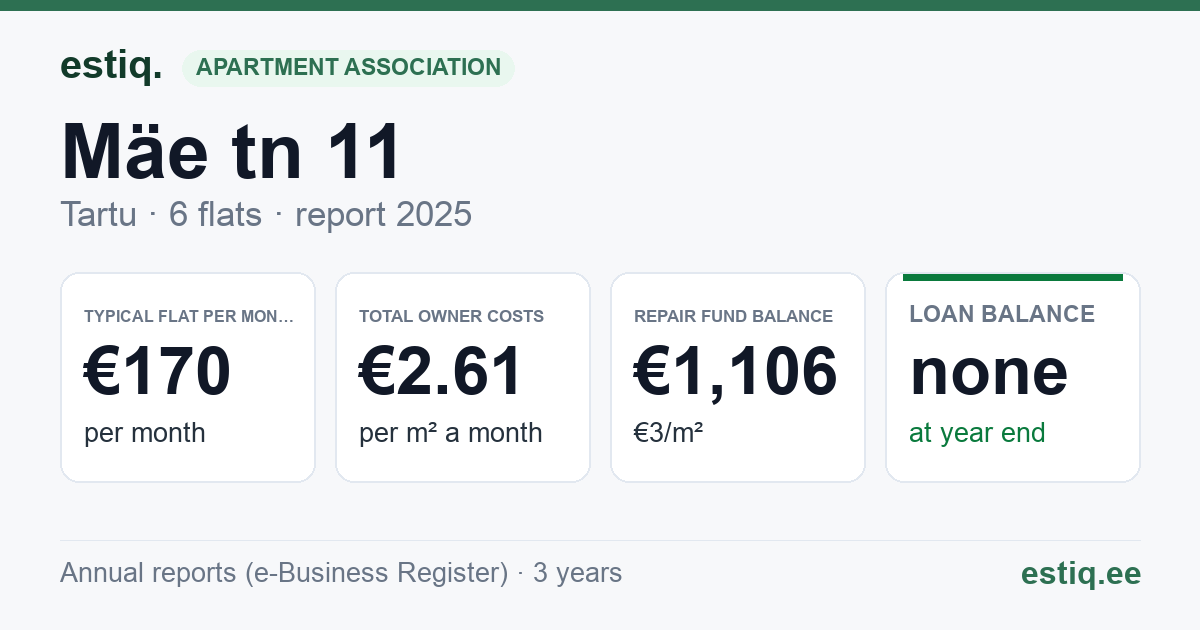Open the Repair fund balance card
1200x630 pixels.
[738, 377]
